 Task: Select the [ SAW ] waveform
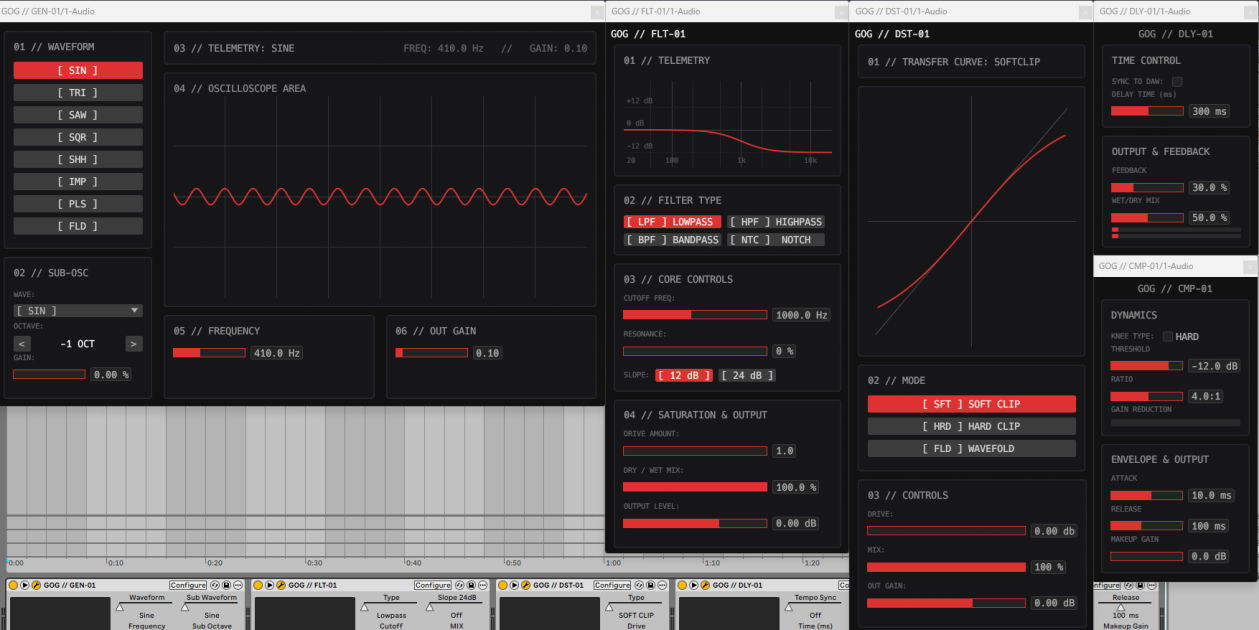(x=78, y=115)
